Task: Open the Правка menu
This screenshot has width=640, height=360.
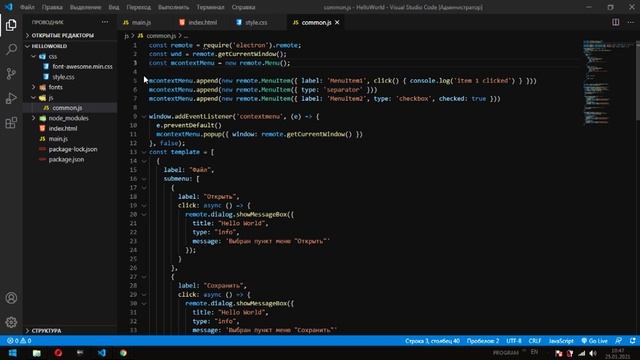Action: pos(52,7)
